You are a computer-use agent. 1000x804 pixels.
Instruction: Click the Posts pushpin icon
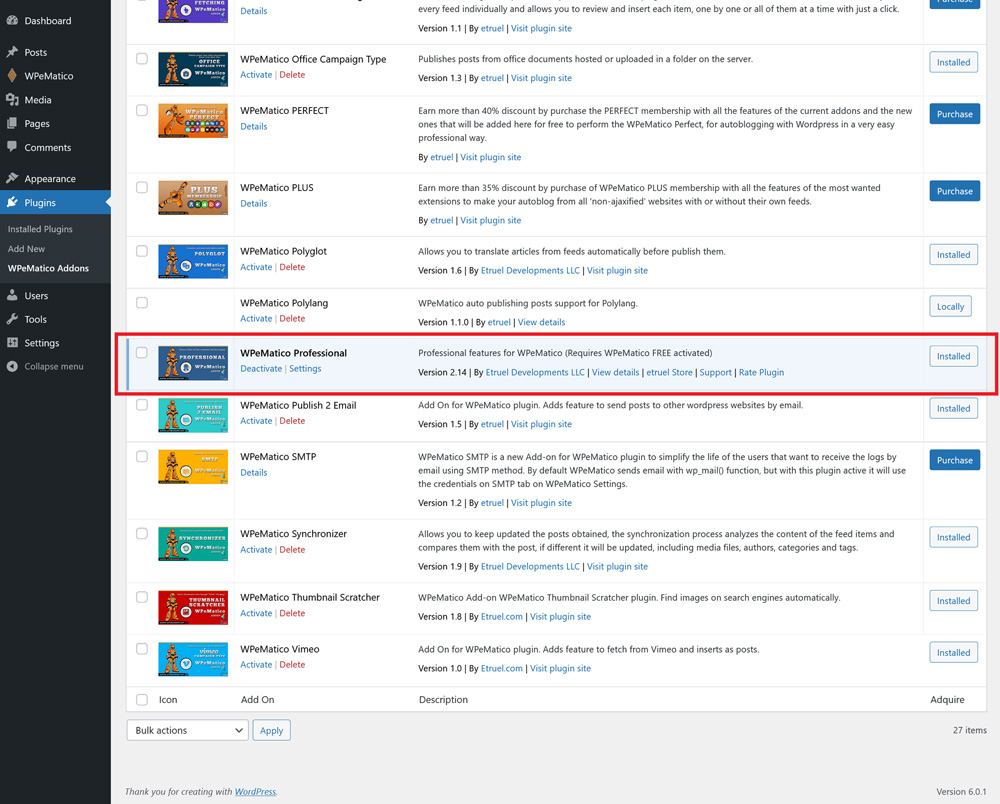coord(12,52)
